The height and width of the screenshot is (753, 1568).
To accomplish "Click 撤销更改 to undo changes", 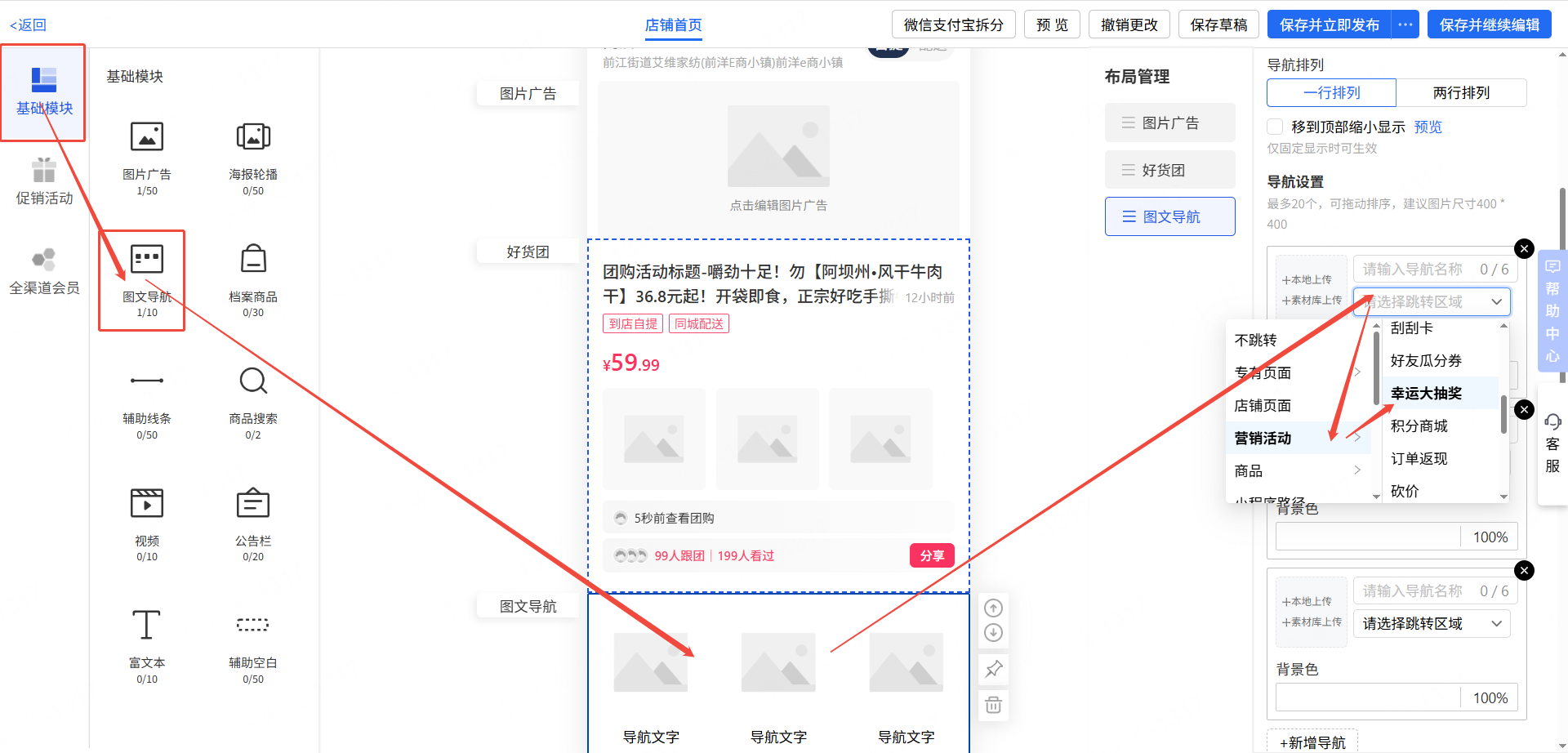I will [x=1129, y=25].
